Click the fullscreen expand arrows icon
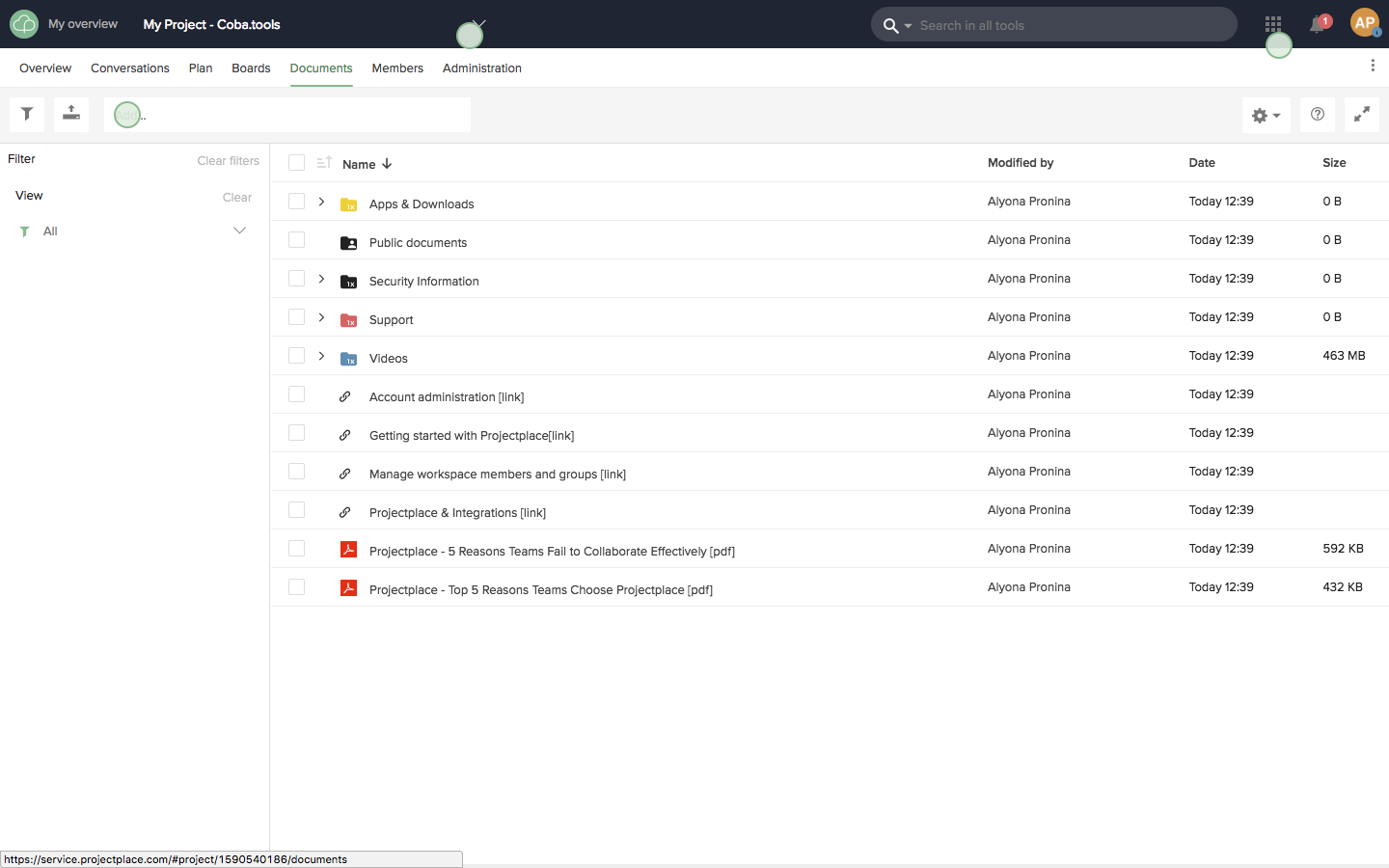Screen dimensions: 1389x868 click(1362, 114)
